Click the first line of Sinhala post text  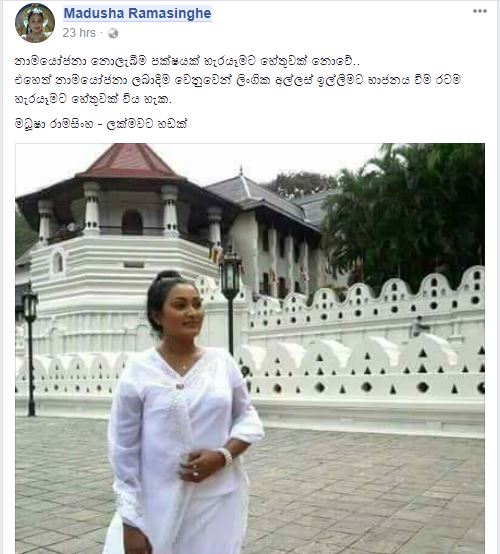[187, 61]
